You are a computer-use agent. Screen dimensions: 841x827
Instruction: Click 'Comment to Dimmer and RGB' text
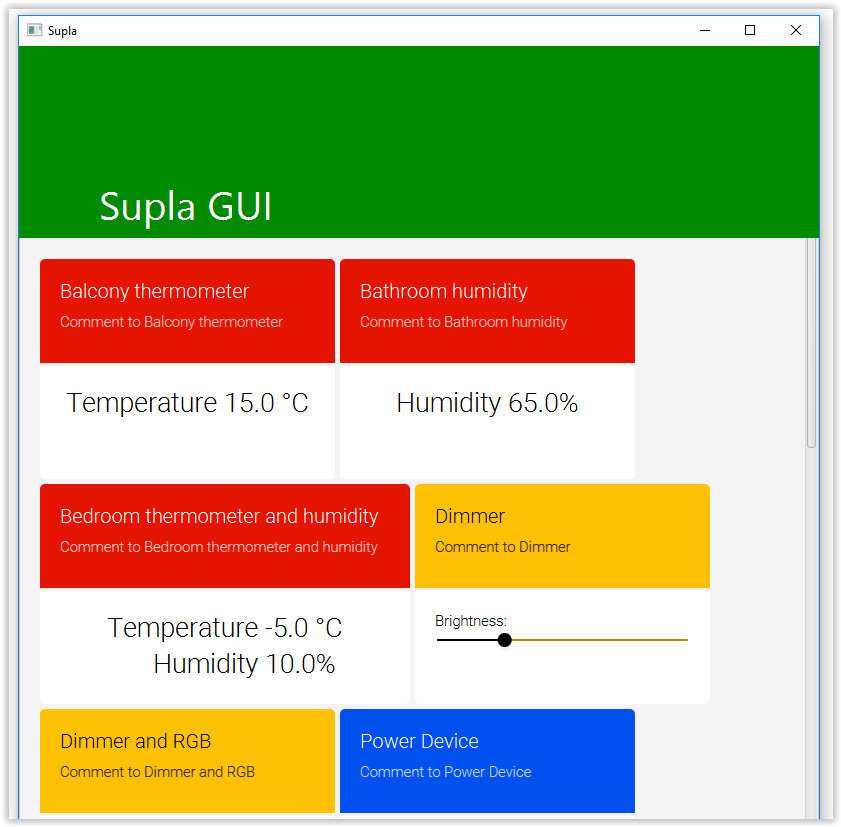pos(157,772)
